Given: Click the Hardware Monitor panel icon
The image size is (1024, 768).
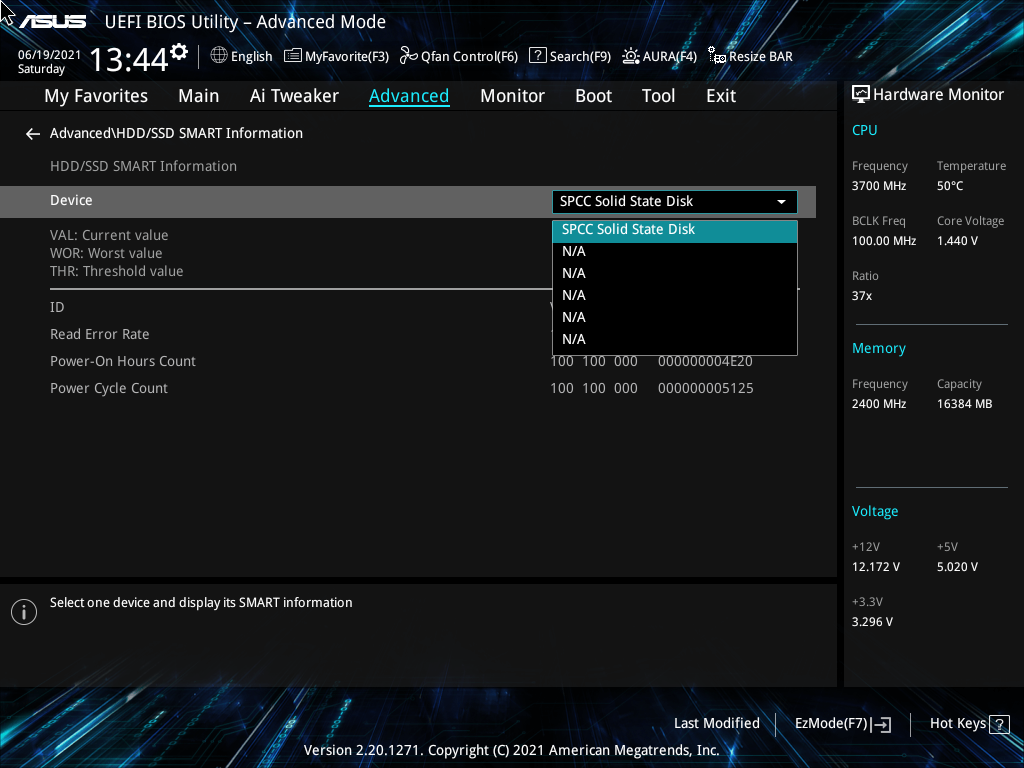Looking at the screenshot, I should [x=862, y=94].
